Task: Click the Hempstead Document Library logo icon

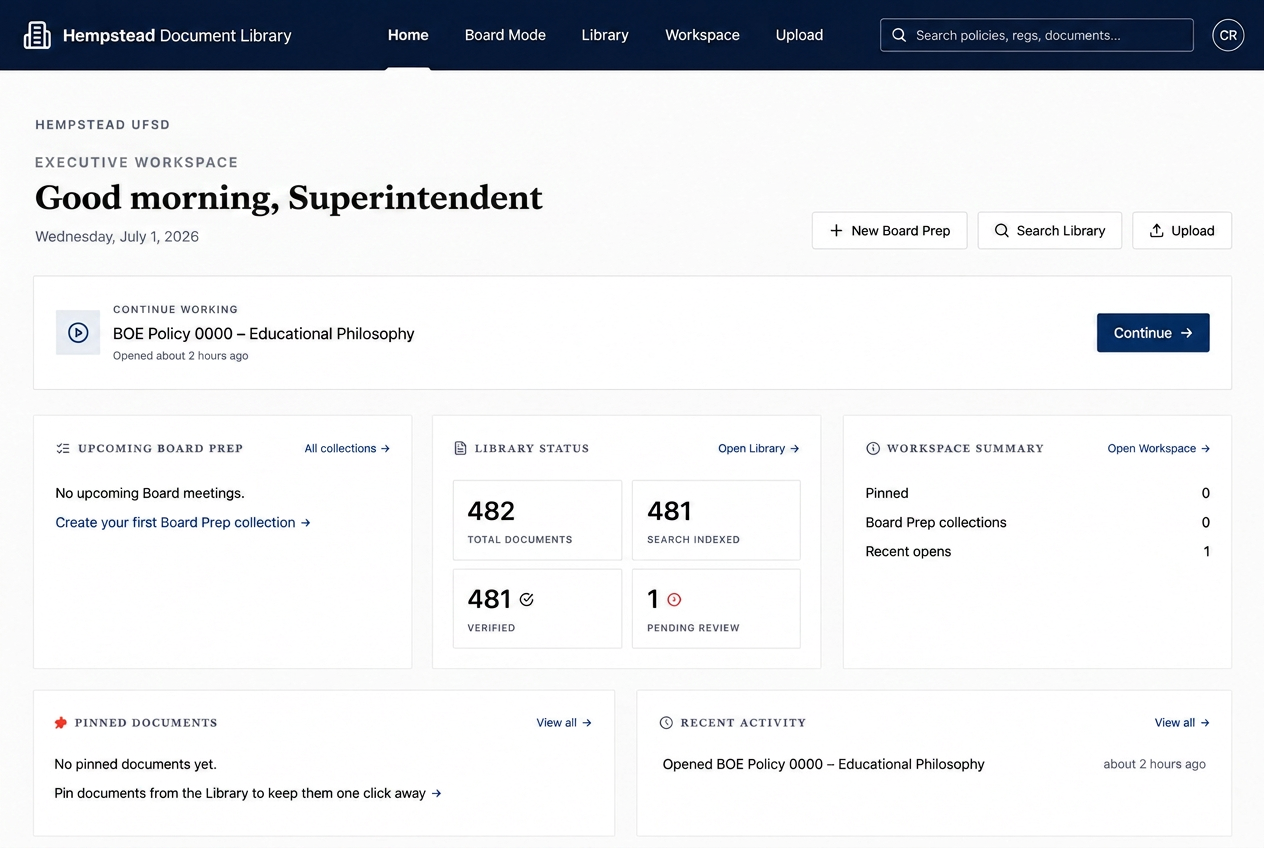Action: [x=37, y=35]
